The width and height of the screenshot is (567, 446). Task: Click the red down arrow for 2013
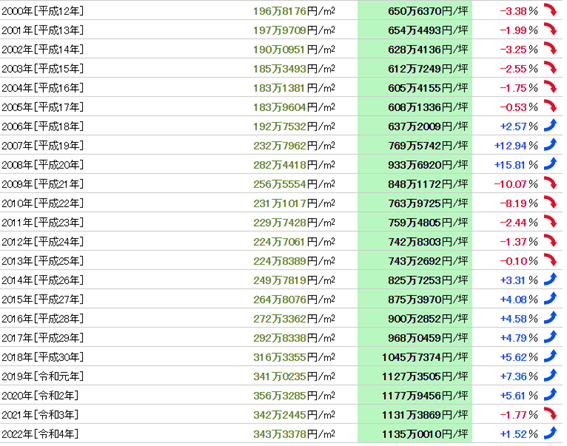point(550,260)
